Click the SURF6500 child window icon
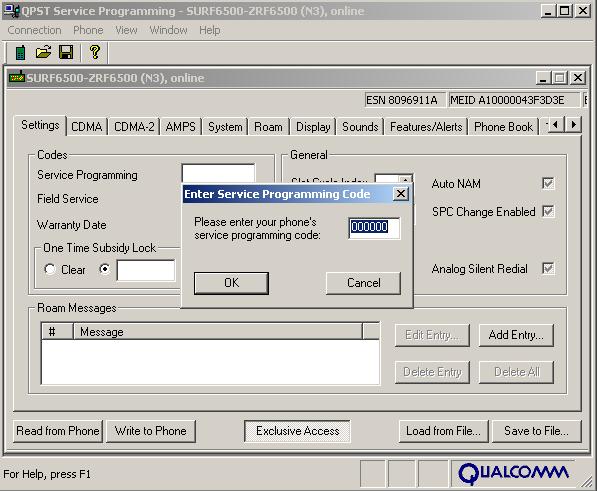Image resolution: width=597 pixels, height=491 pixels. [x=17, y=77]
